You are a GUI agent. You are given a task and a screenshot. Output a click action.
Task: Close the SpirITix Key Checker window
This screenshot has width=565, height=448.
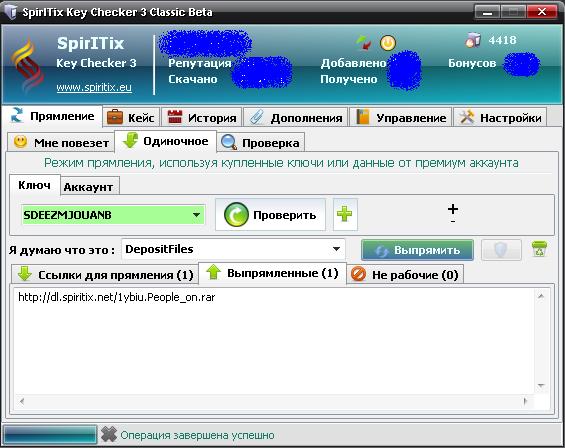tap(542, 12)
